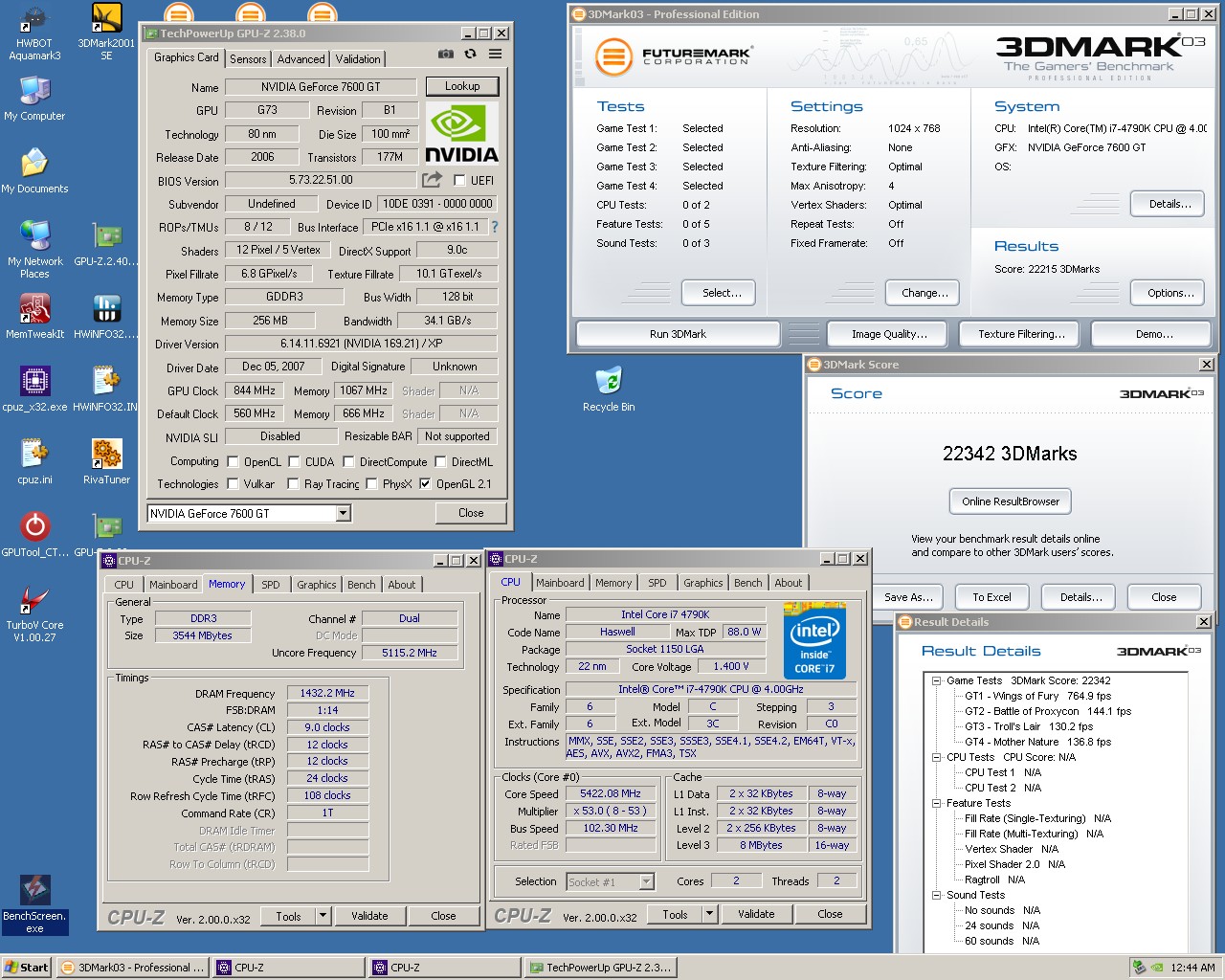Click the BIOS Version share/export icon
The height and width of the screenshot is (980, 1225).
tap(433, 179)
